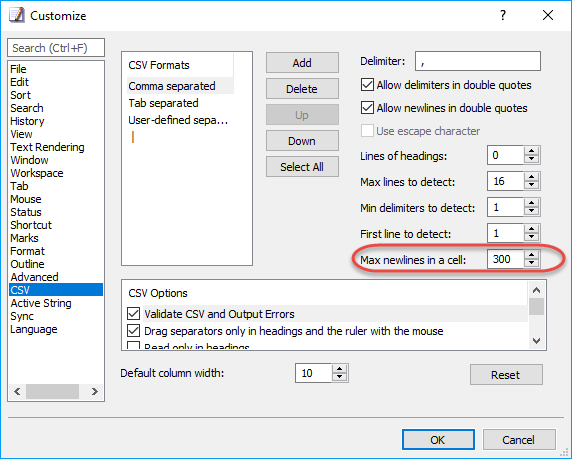Increase Min delimiters to detect value

[532, 203]
